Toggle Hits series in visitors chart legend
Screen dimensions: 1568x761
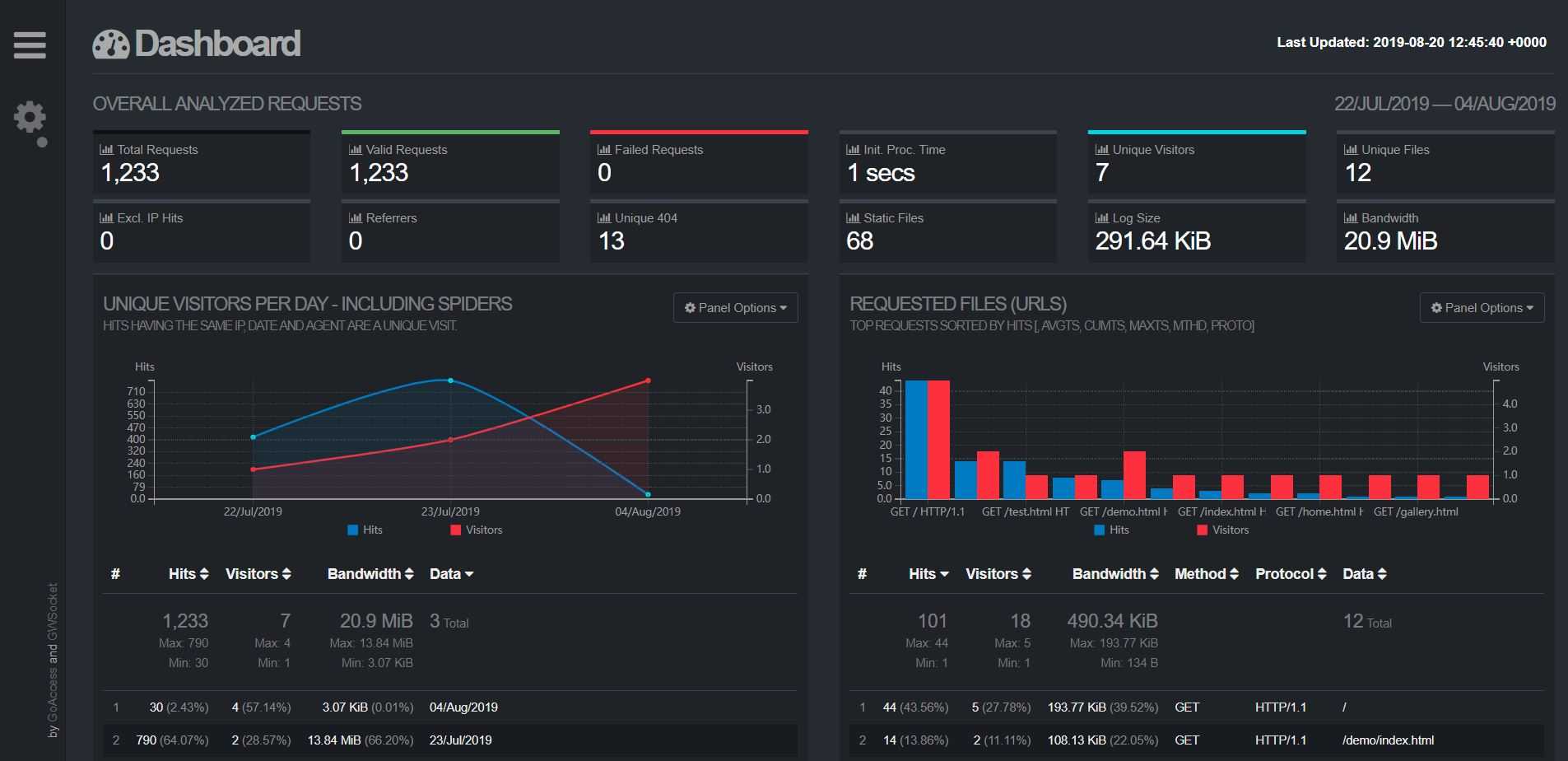click(x=365, y=530)
